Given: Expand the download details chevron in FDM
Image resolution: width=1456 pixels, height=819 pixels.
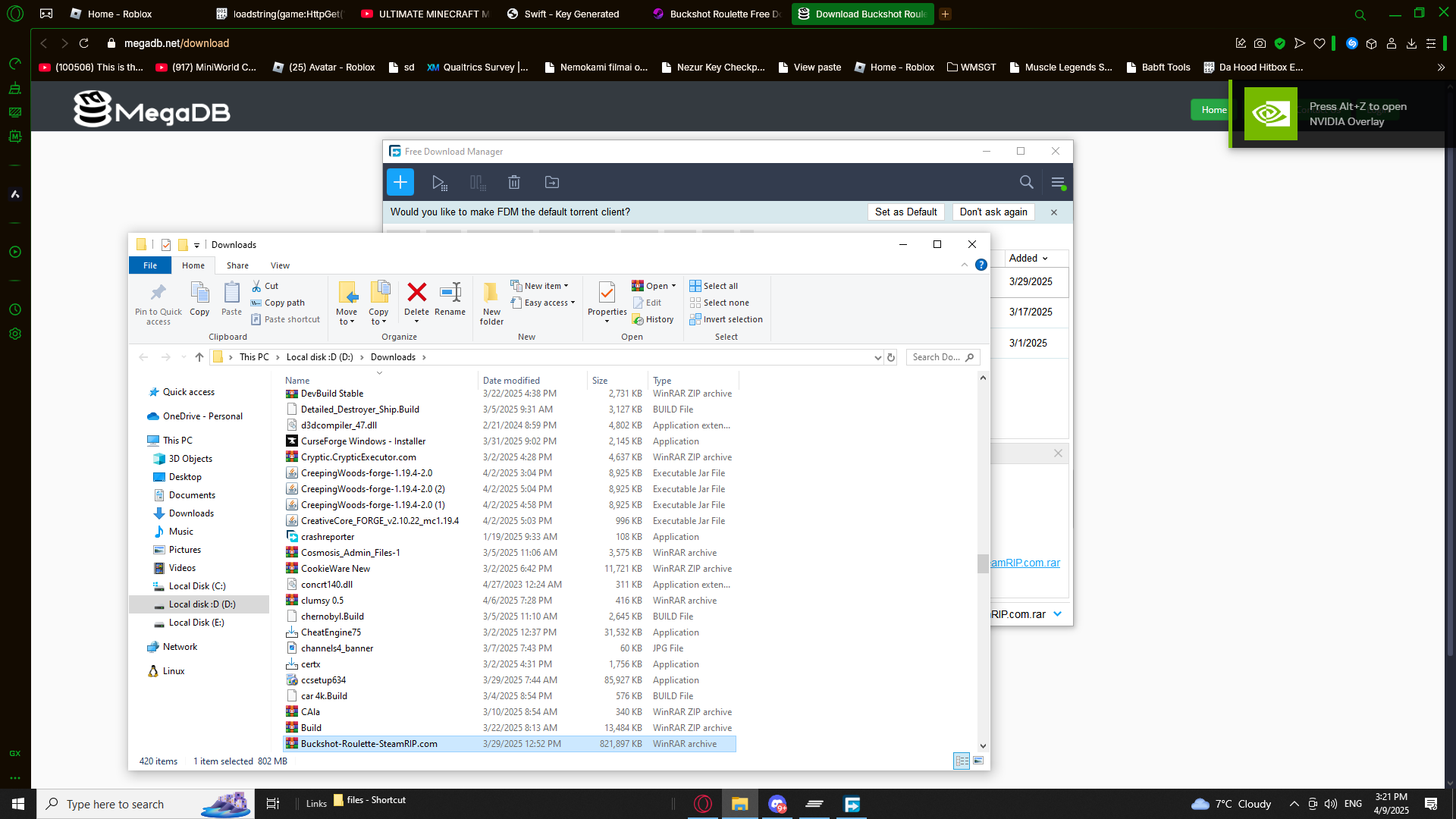Looking at the screenshot, I should pyautogui.click(x=1058, y=614).
